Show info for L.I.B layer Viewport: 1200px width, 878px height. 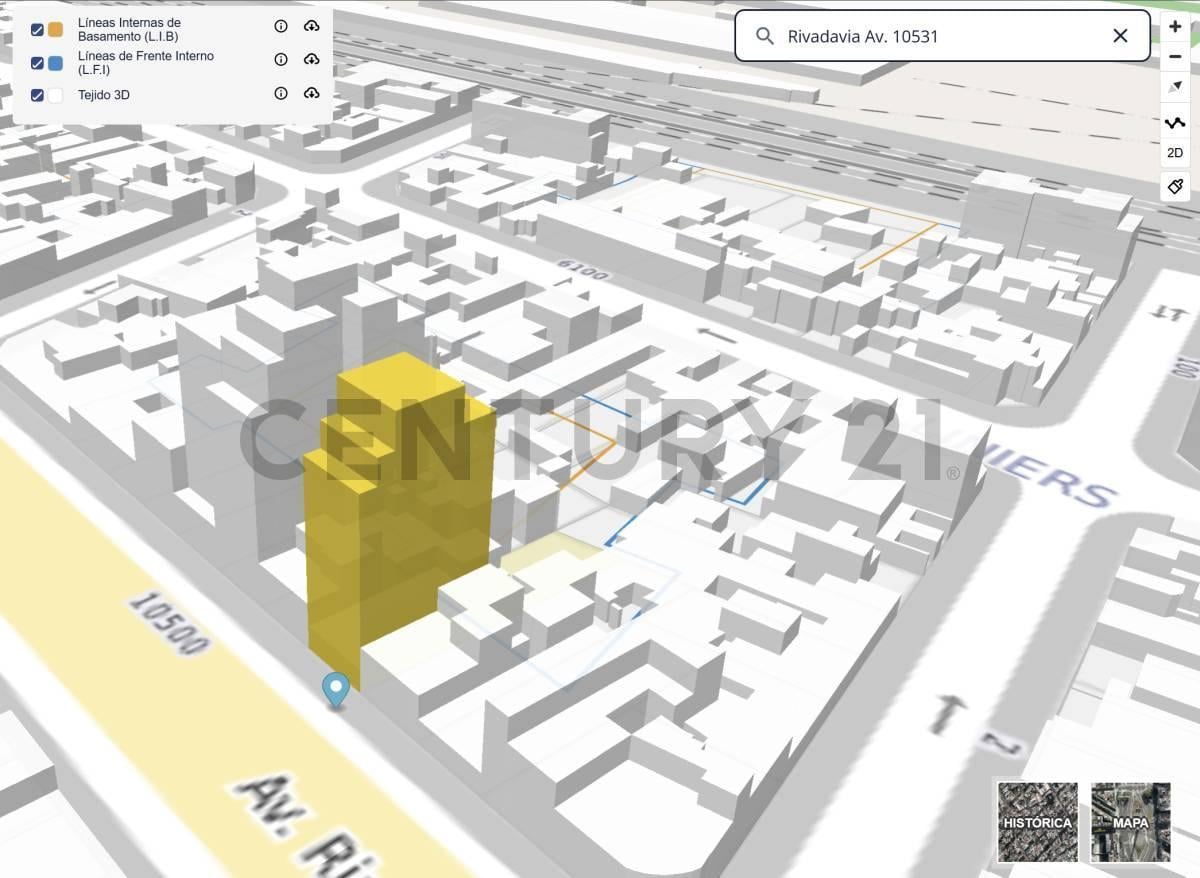point(281,26)
